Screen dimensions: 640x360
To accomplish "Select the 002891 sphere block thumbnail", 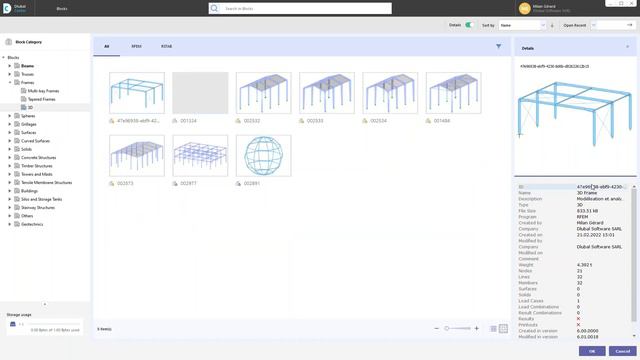I will (263, 156).
